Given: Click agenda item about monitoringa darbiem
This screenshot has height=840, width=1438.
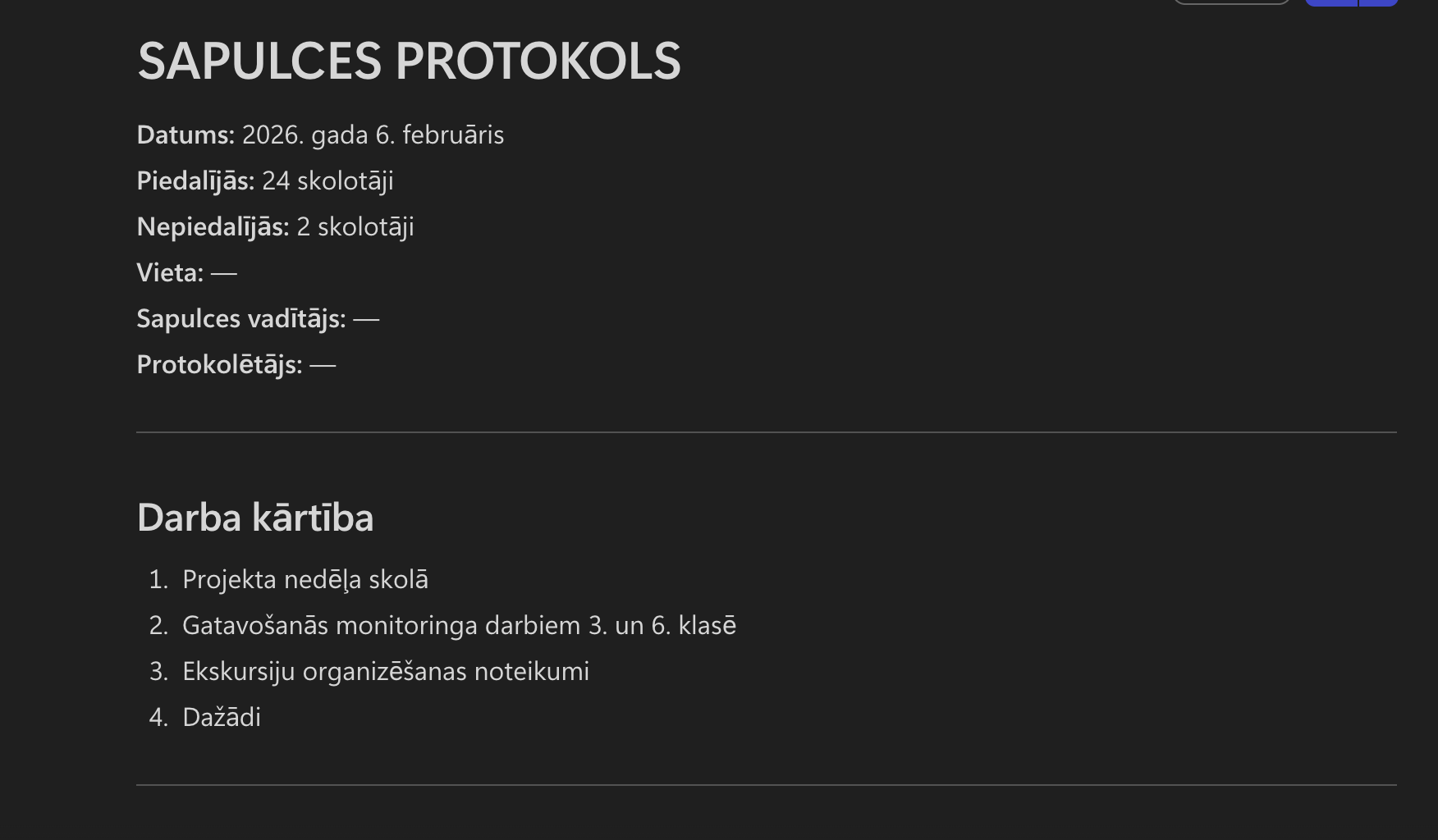Looking at the screenshot, I should click(x=459, y=625).
